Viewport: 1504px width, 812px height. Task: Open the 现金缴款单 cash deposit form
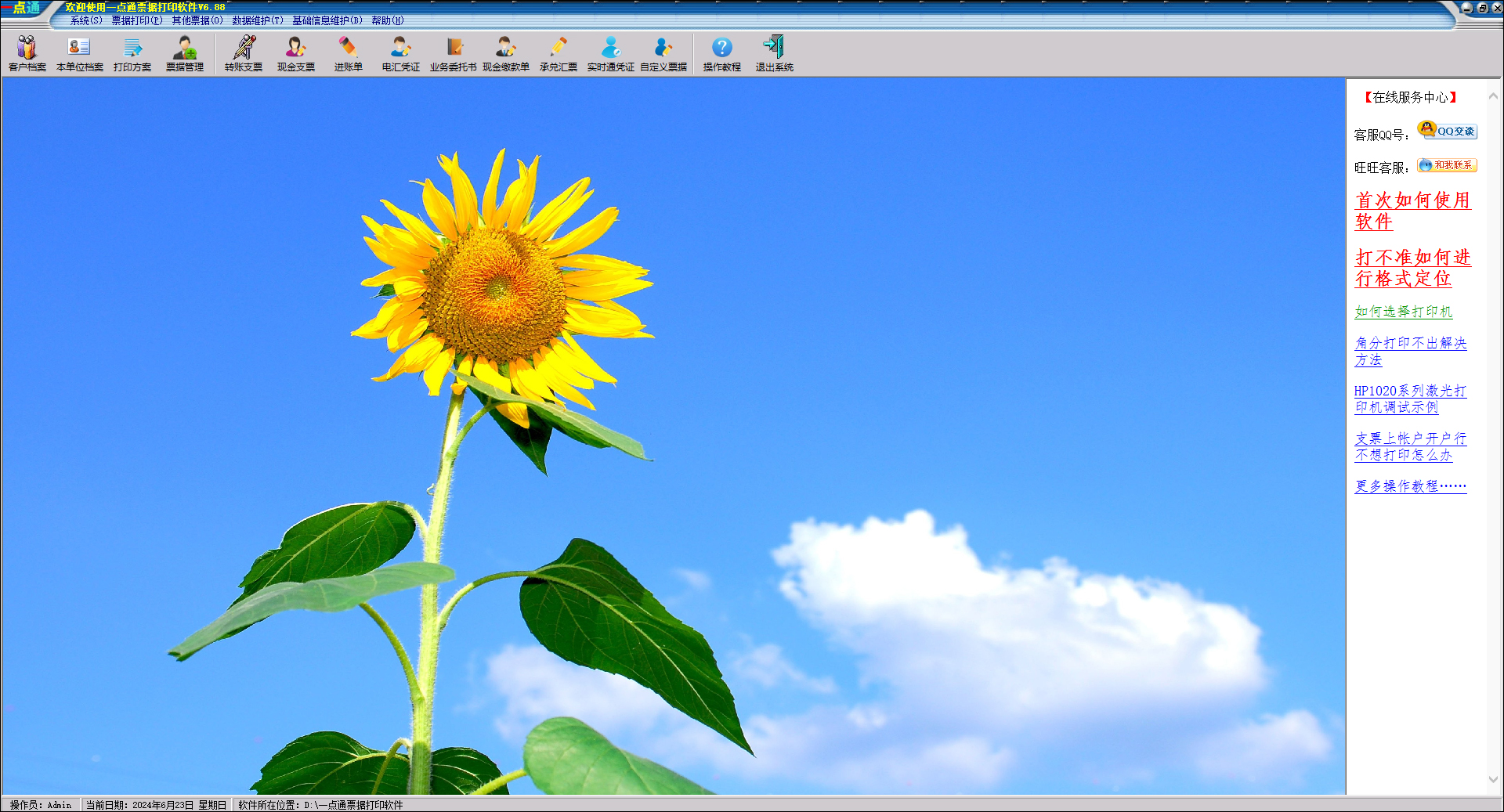506,54
